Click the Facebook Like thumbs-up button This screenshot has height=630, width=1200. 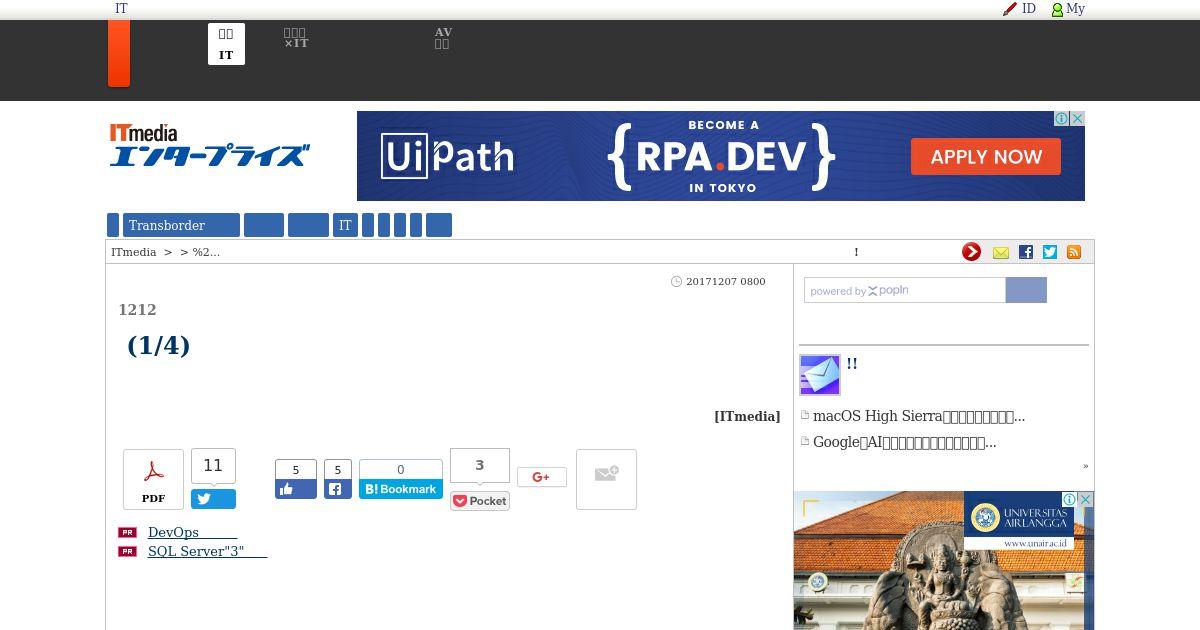pos(296,489)
